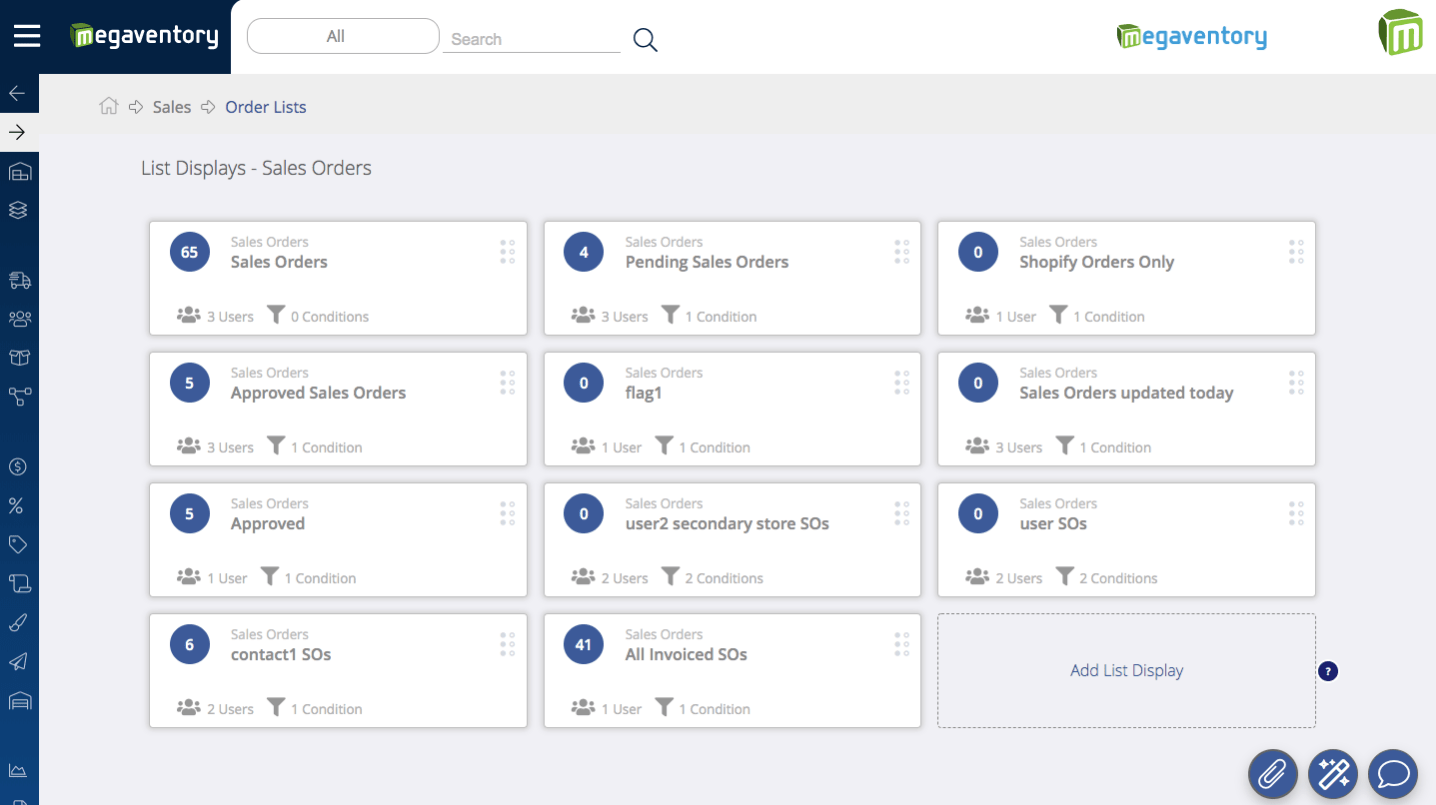1436x805 pixels.
Task: Open options on All Invoiced SOs card
Action: pos(901,643)
